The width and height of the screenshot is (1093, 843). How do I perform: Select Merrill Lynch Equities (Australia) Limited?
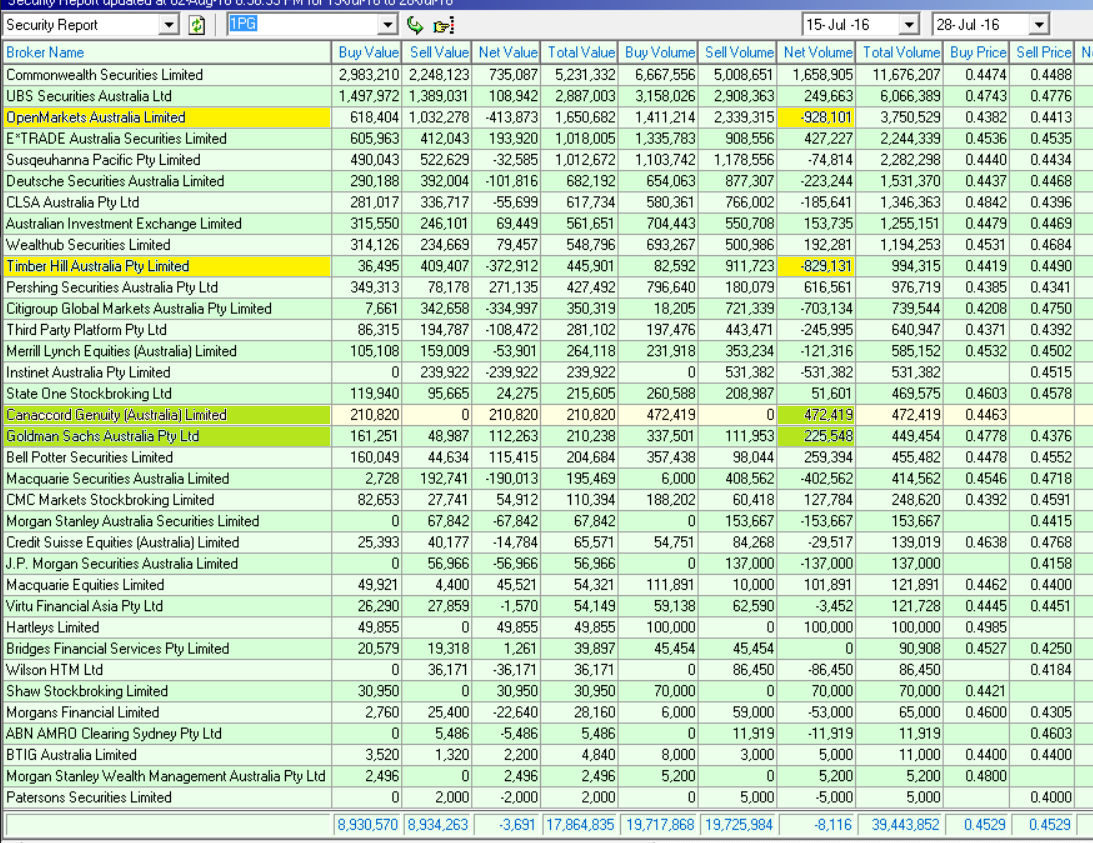(121, 351)
